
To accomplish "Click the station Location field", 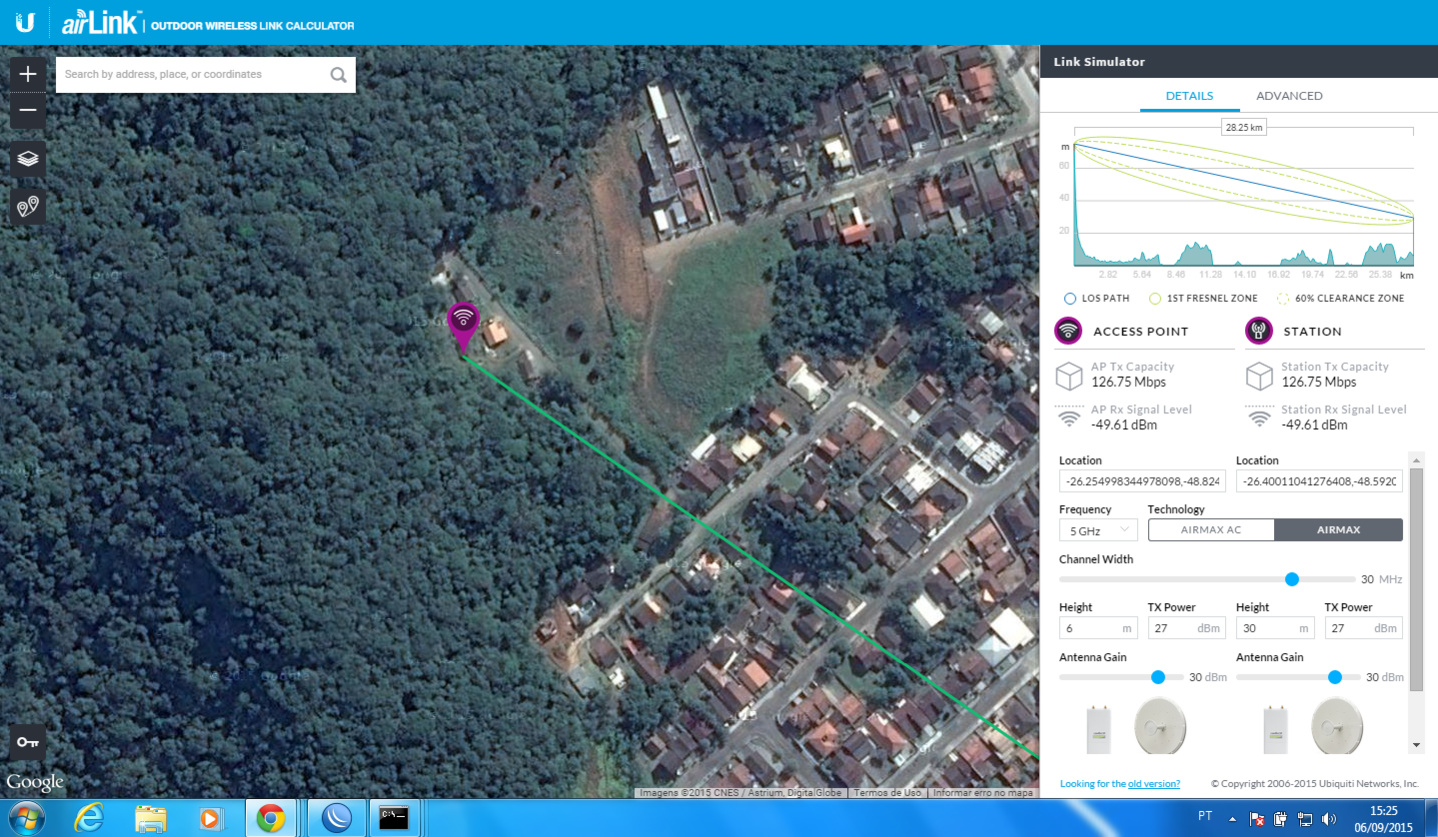I will coord(1319,481).
